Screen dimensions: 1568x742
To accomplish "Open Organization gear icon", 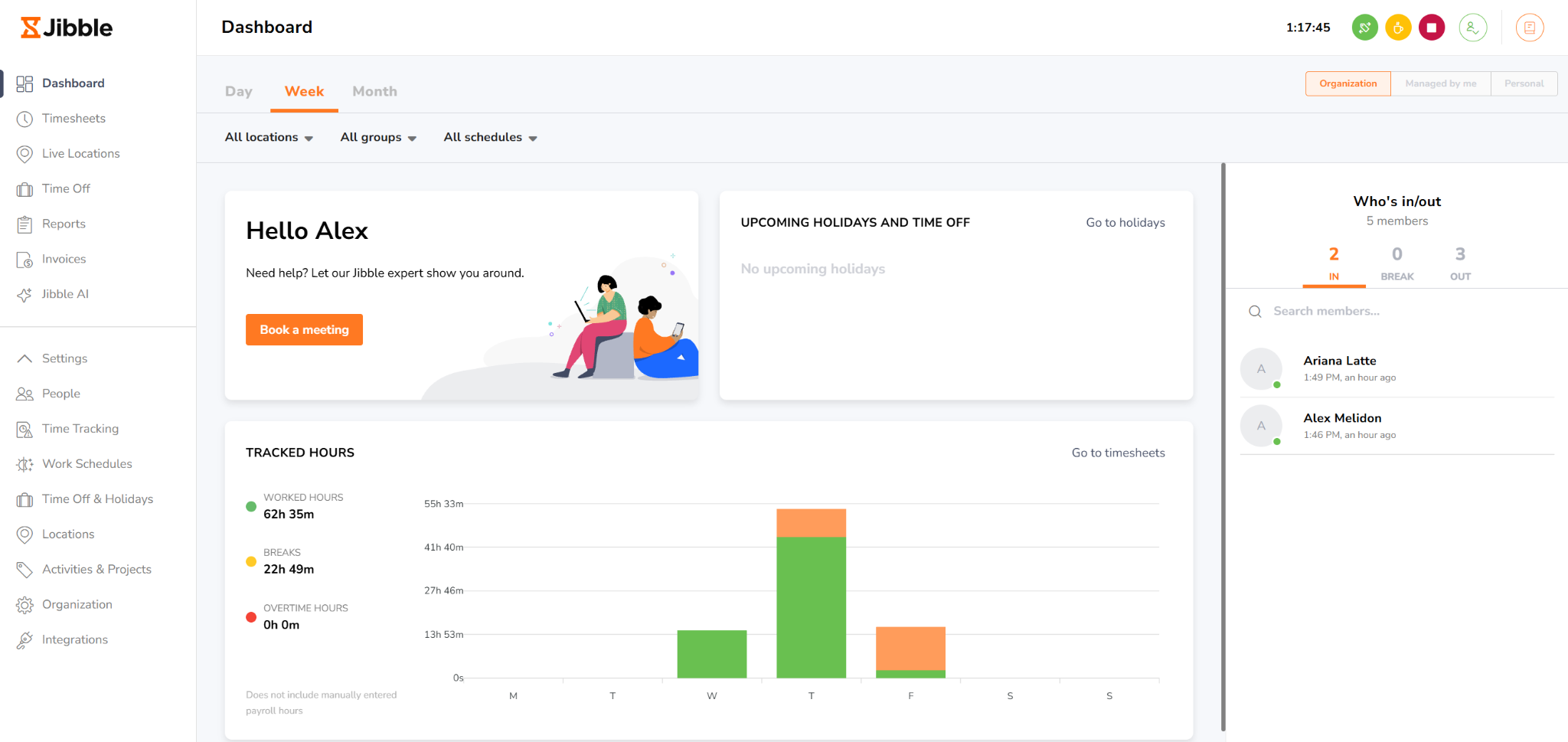I will point(24,605).
